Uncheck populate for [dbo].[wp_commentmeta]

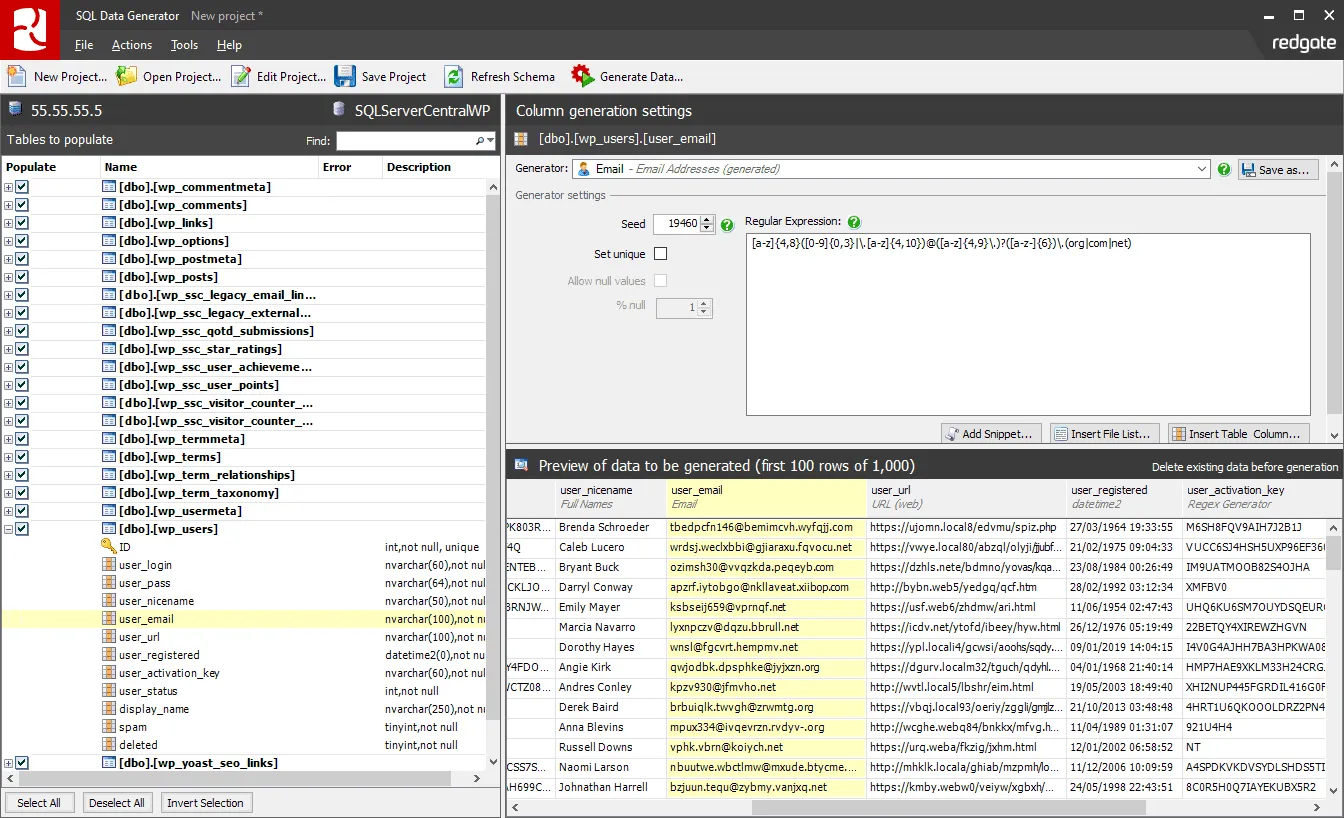[x=22, y=187]
